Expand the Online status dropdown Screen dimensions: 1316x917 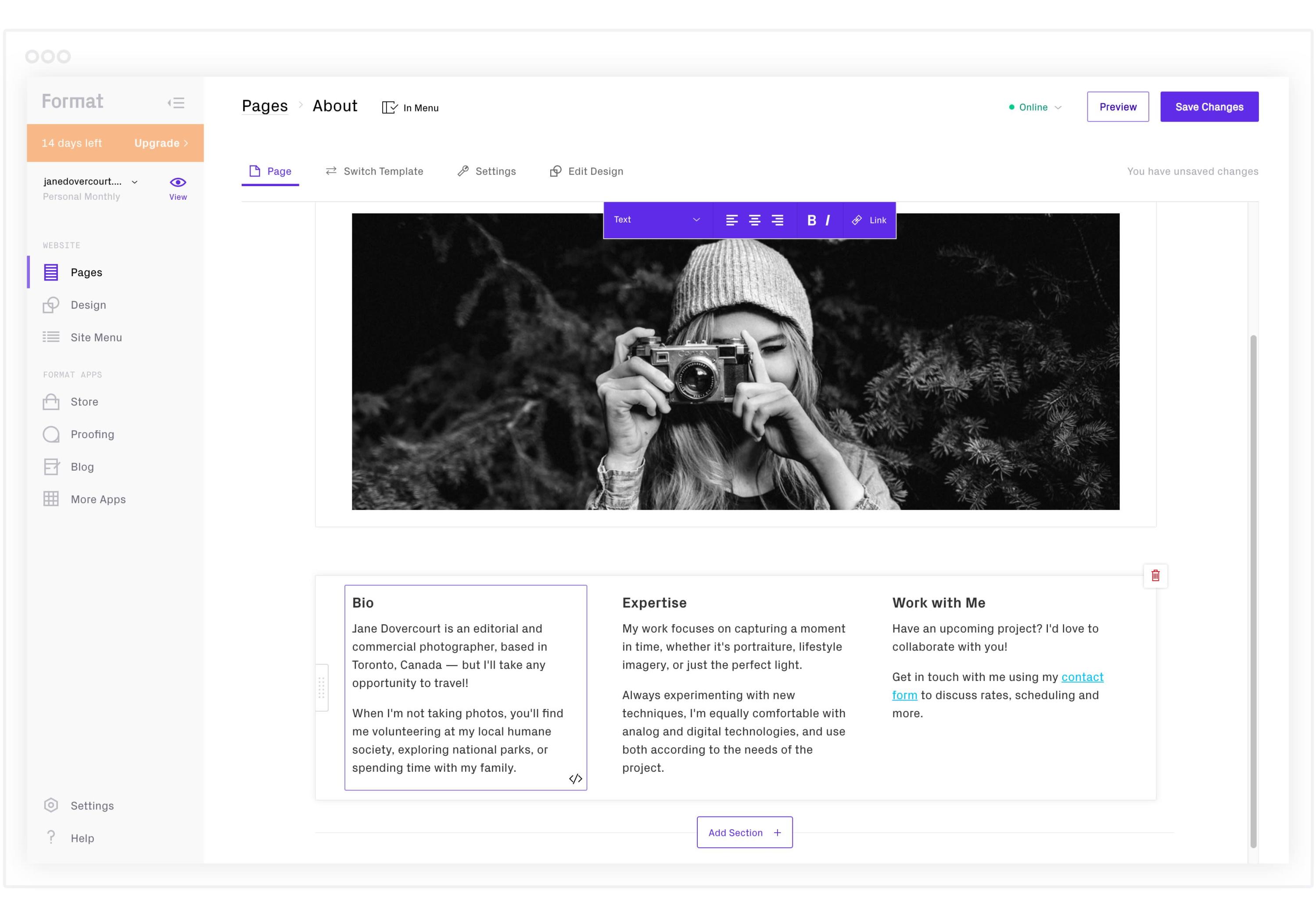(1035, 106)
